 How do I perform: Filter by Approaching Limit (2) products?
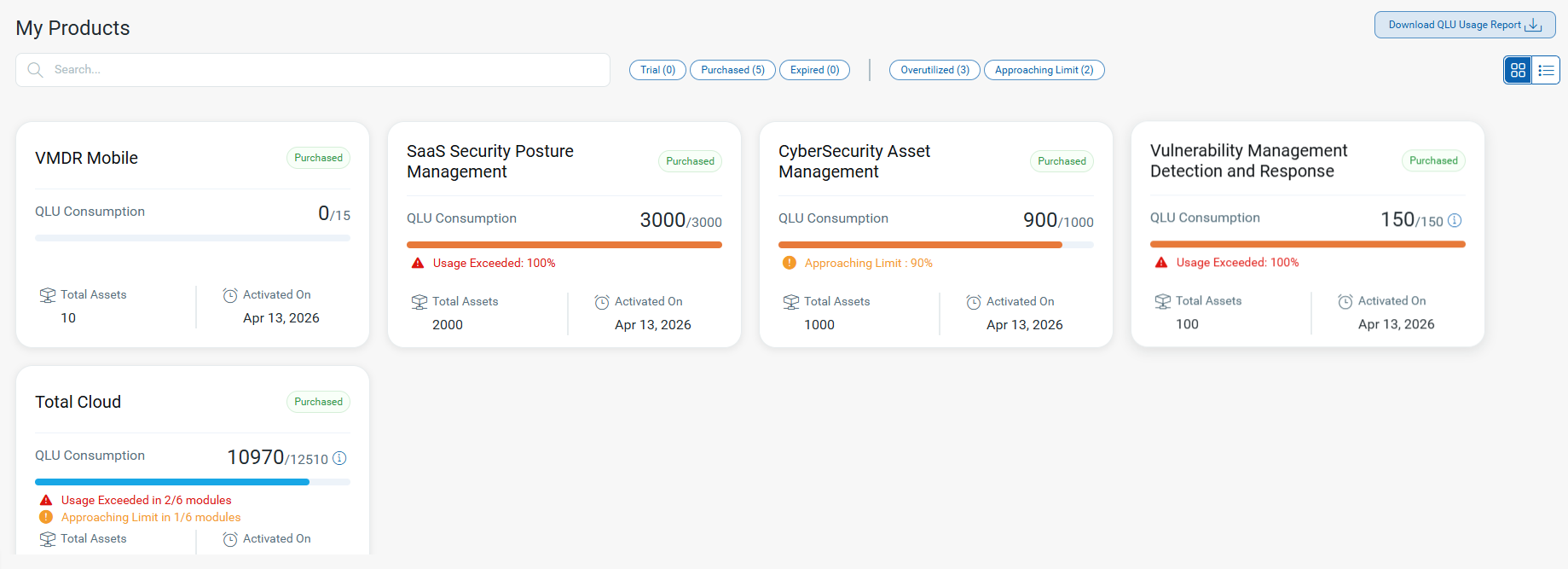pyautogui.click(x=1044, y=70)
